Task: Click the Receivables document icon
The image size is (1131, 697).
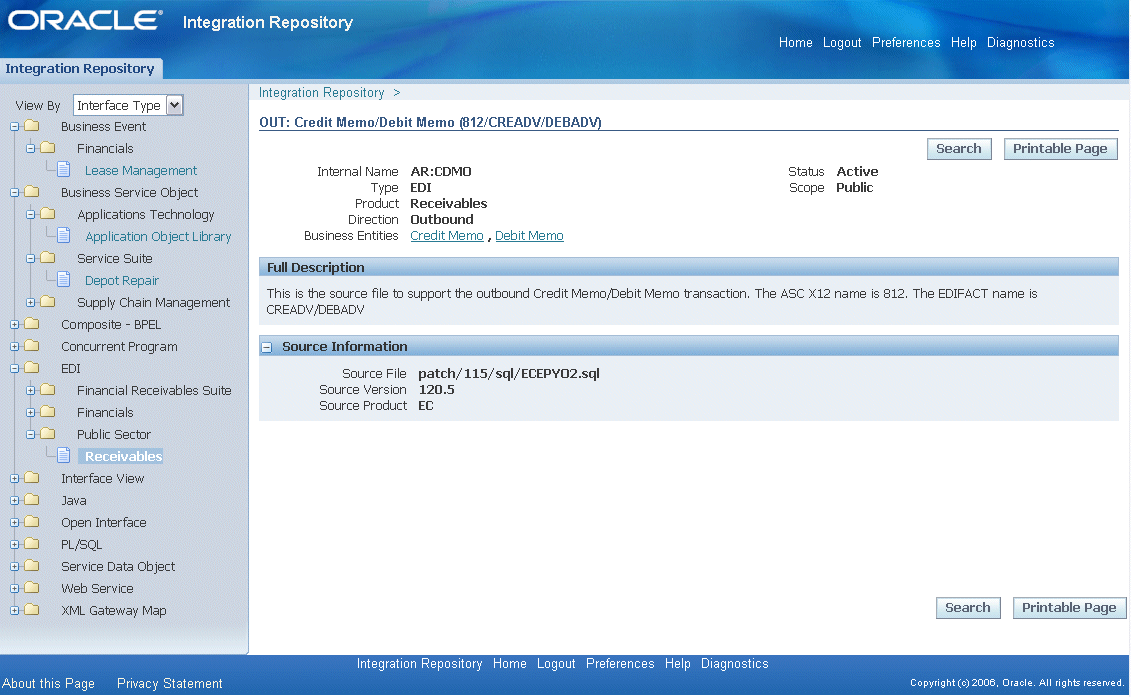Action: coord(63,455)
